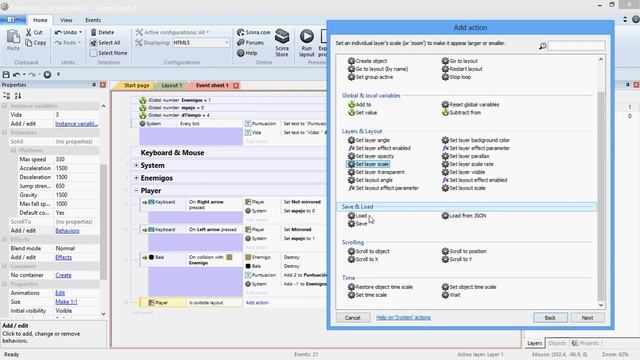
Task: Click alphabetical sort icon in Properties panel
Action: [18, 96]
